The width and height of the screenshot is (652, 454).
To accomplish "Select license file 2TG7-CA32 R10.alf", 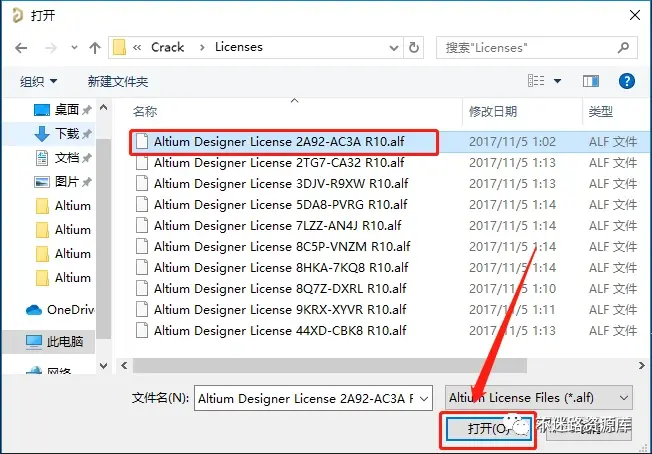I will coord(279,163).
